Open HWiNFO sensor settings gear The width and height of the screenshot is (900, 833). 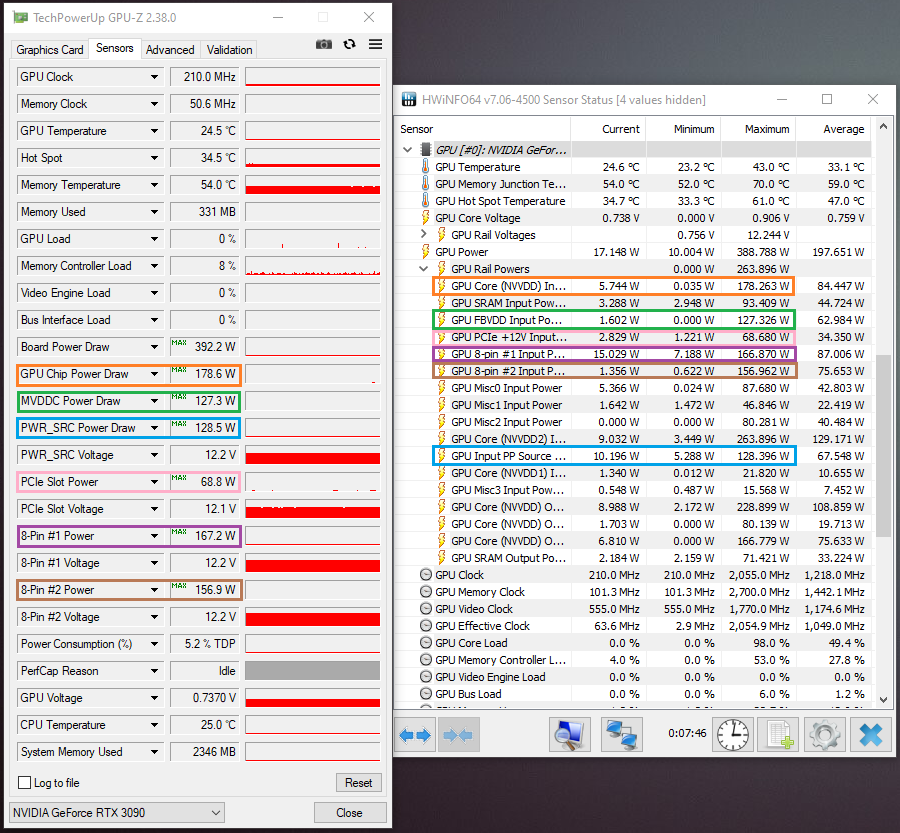pos(825,735)
